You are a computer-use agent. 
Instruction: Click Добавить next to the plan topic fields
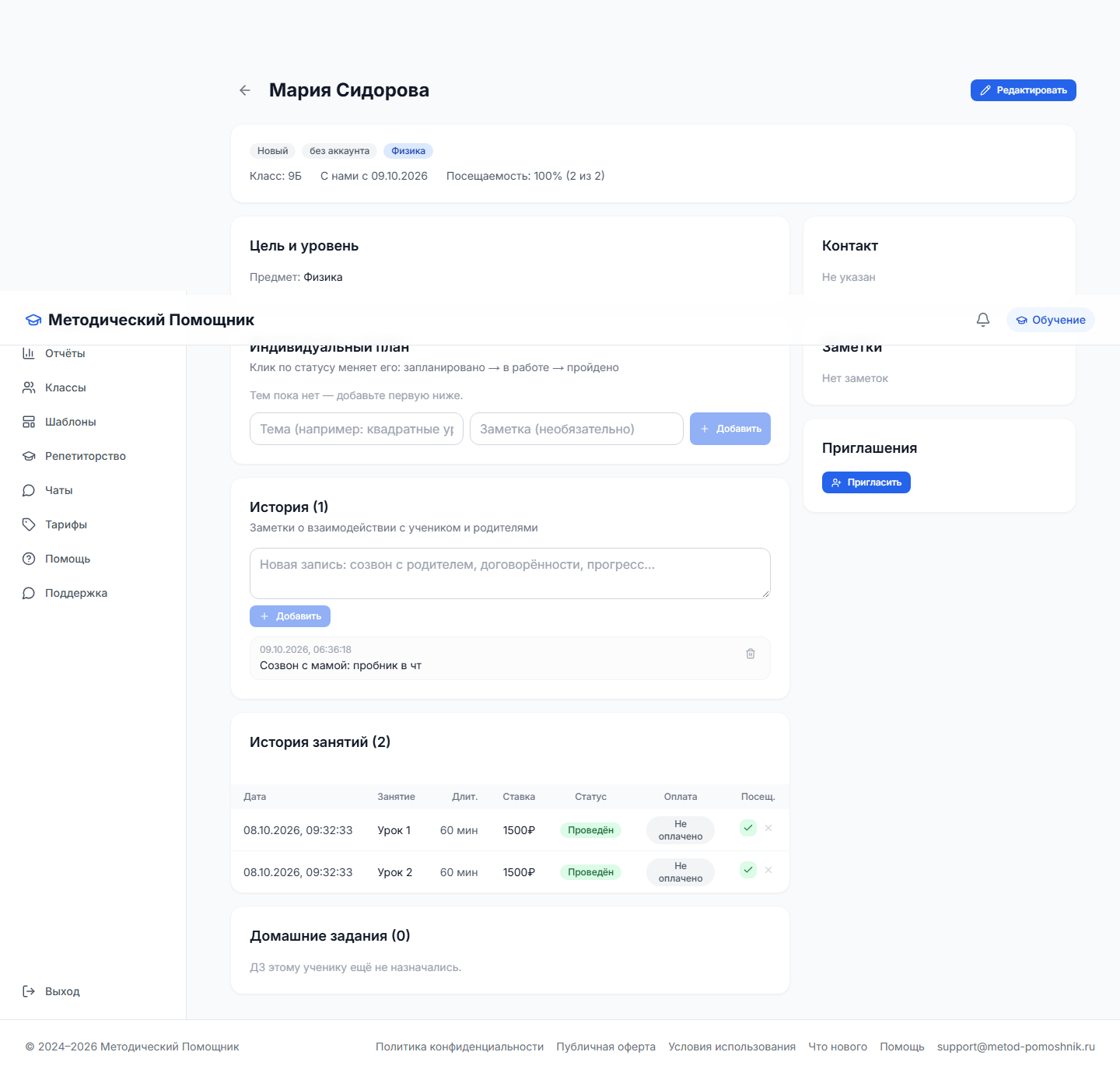coord(730,429)
